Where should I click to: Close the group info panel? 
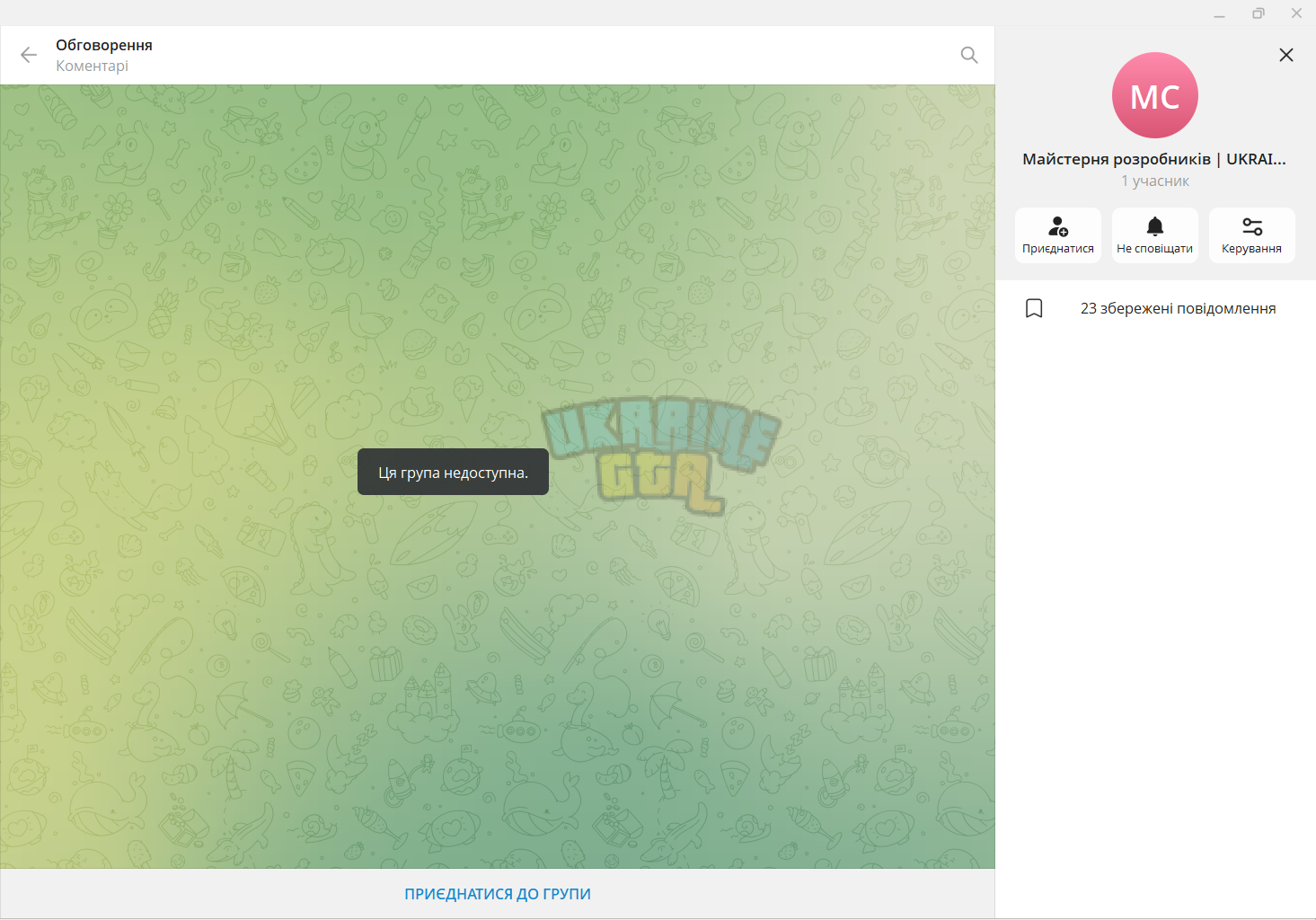coord(1286,55)
